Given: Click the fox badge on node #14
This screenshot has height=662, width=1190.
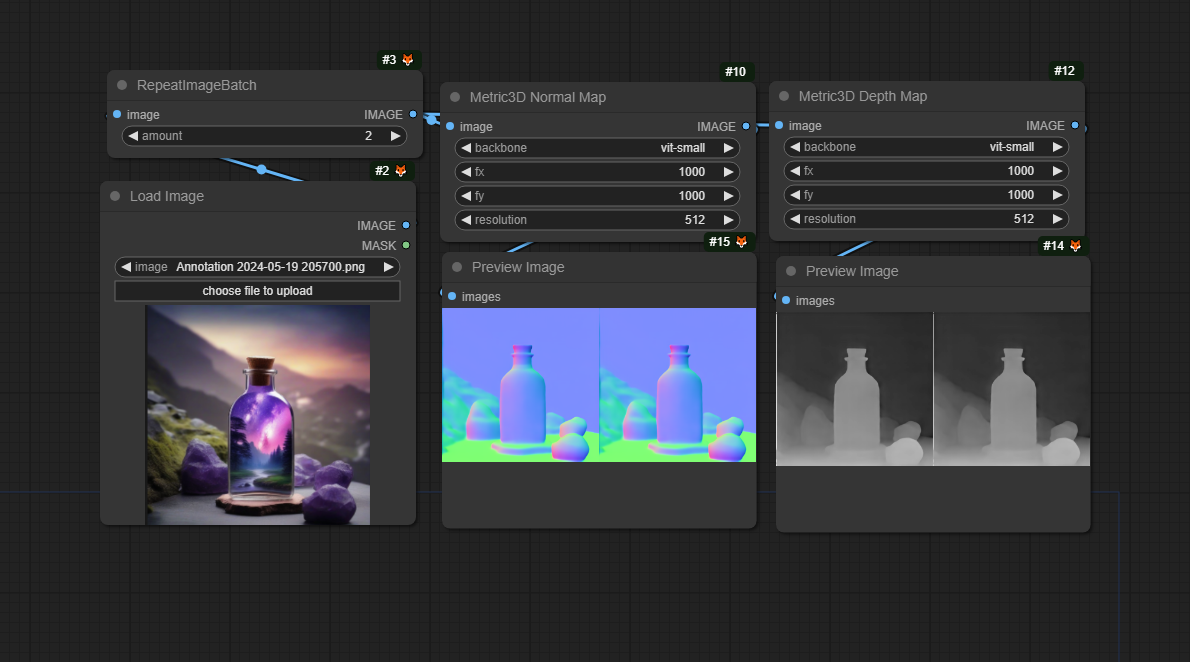Looking at the screenshot, I should [1075, 246].
